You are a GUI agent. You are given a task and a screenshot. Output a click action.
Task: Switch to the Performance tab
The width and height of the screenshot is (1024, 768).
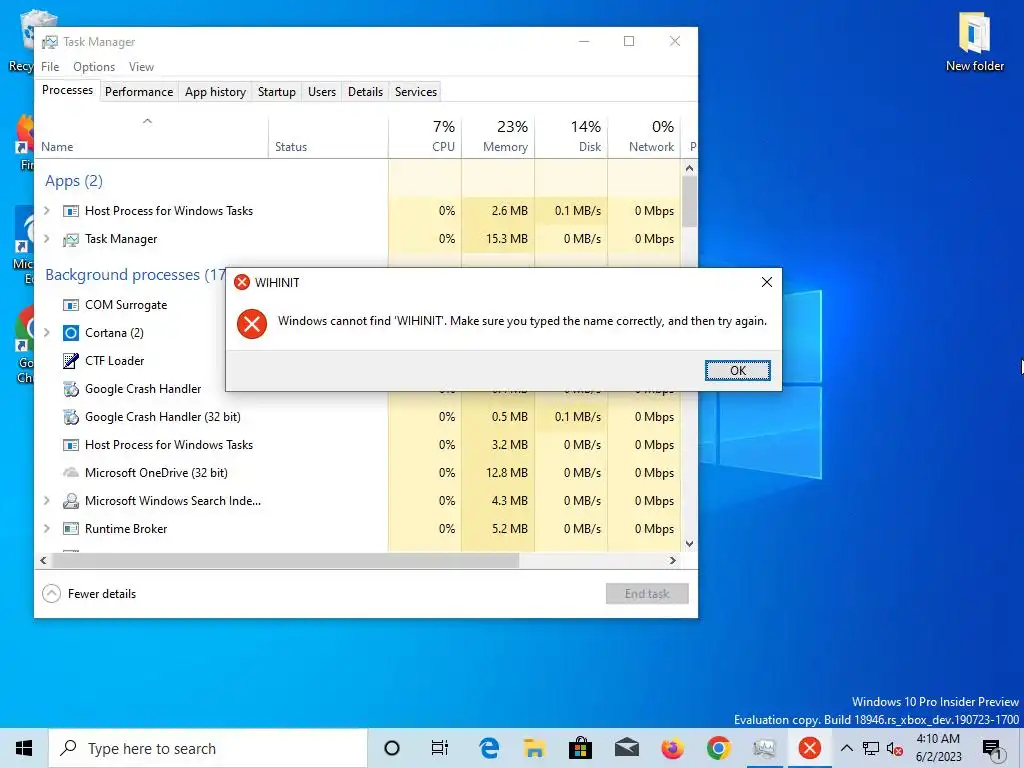(x=139, y=92)
